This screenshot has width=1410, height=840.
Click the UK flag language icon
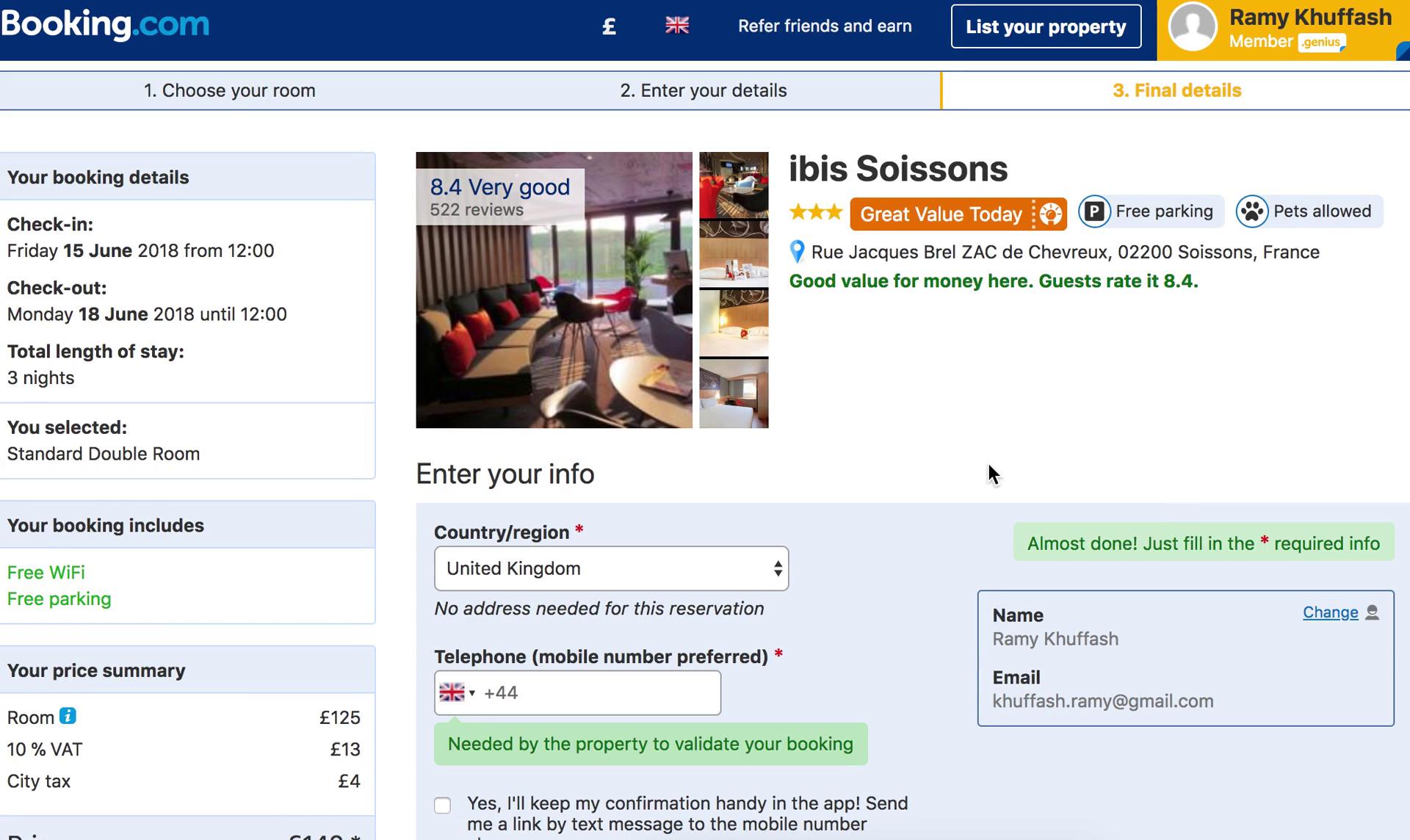coord(675,26)
